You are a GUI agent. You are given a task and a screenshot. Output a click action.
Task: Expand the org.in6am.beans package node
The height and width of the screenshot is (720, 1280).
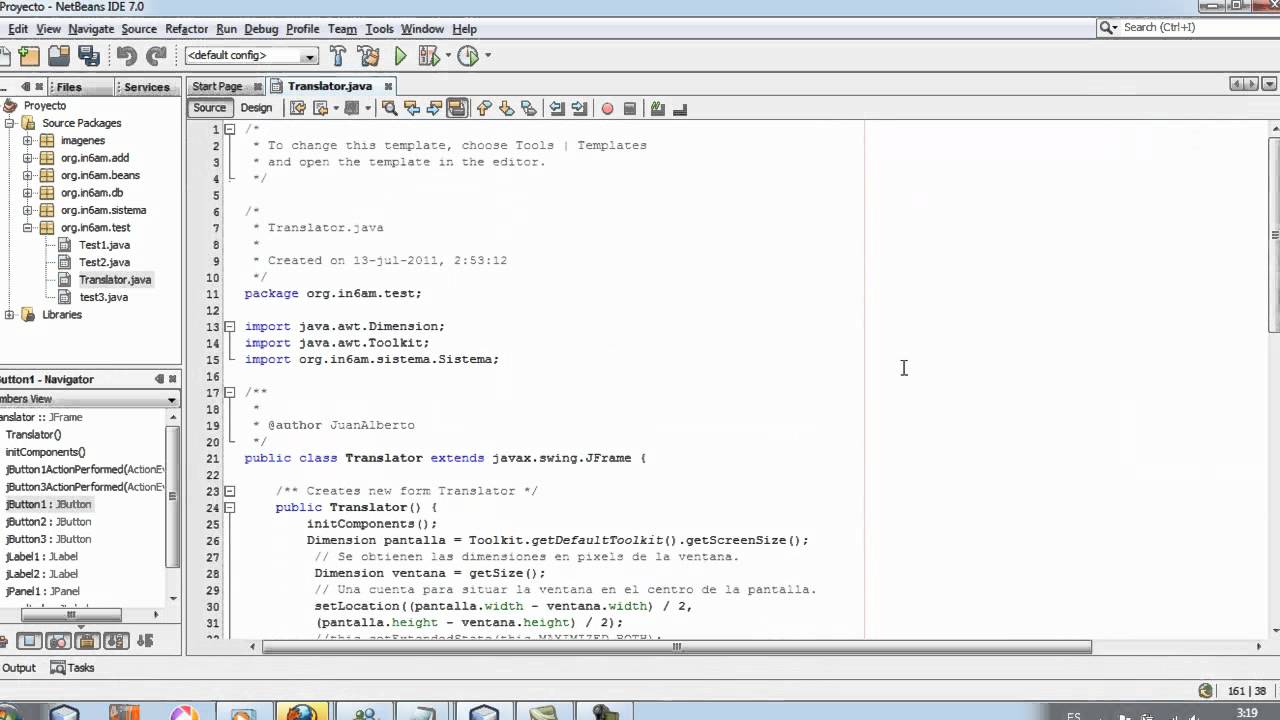pyautogui.click(x=28, y=176)
